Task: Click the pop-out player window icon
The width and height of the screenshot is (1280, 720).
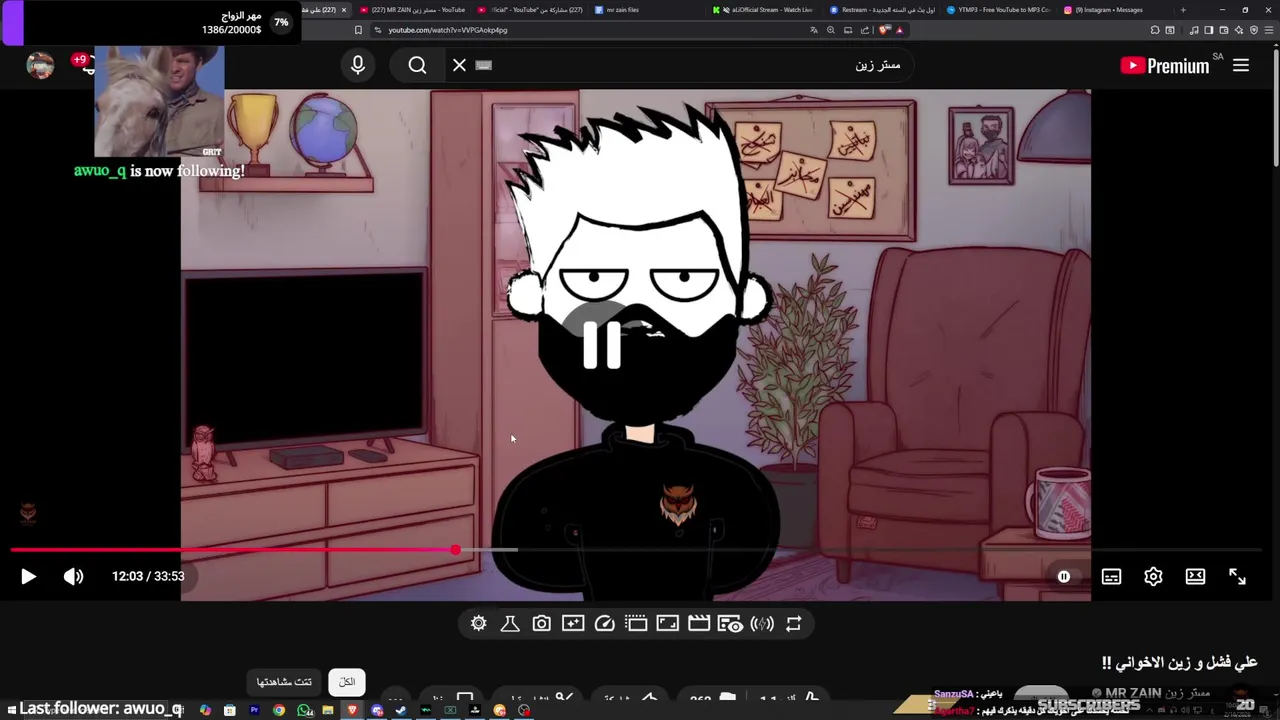Action: tap(636, 623)
